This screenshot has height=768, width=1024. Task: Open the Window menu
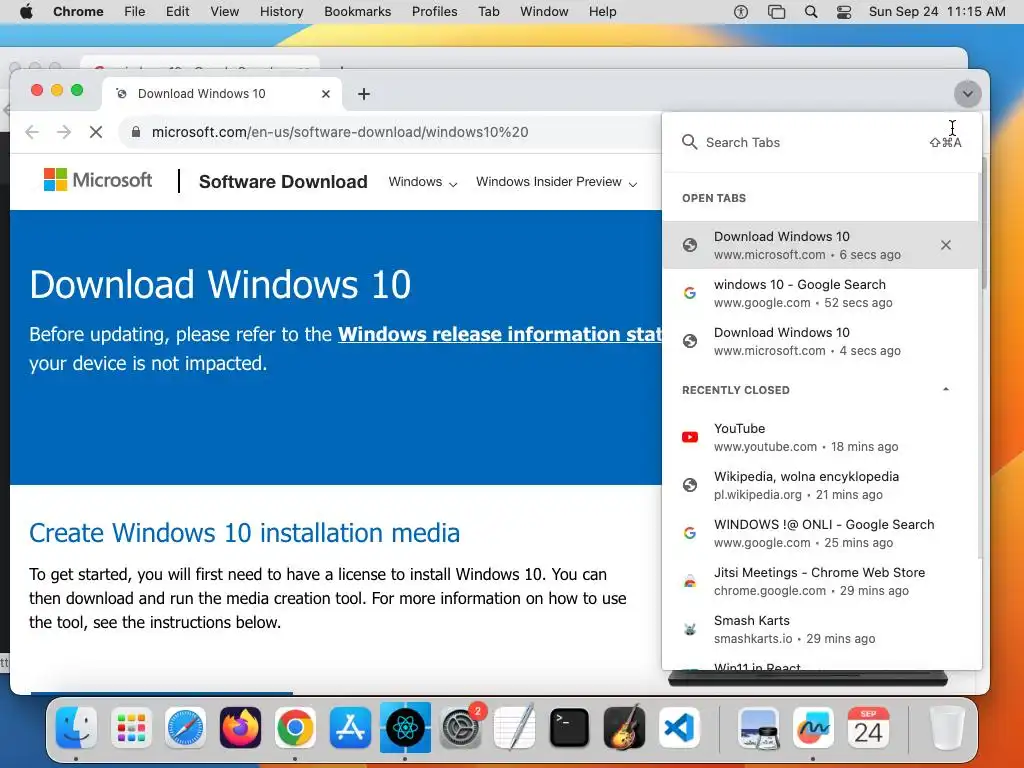pyautogui.click(x=544, y=11)
